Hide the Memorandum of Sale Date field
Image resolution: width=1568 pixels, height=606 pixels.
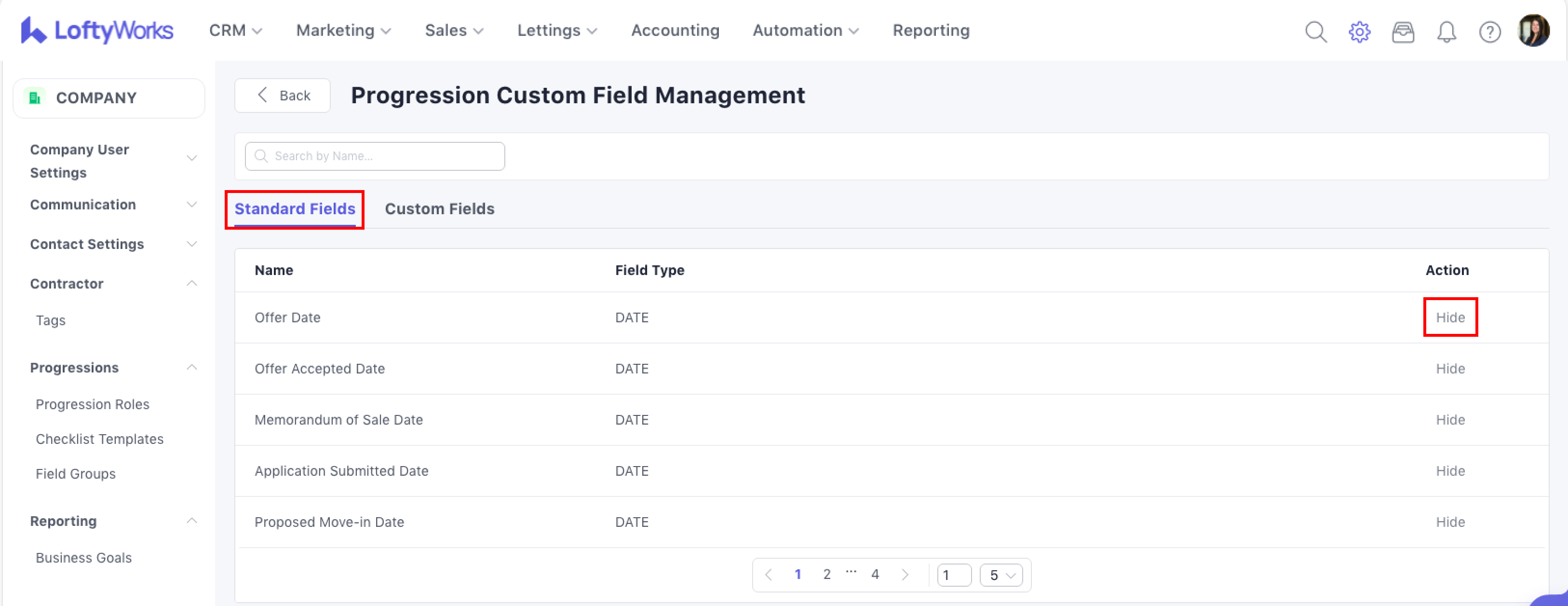(1450, 420)
